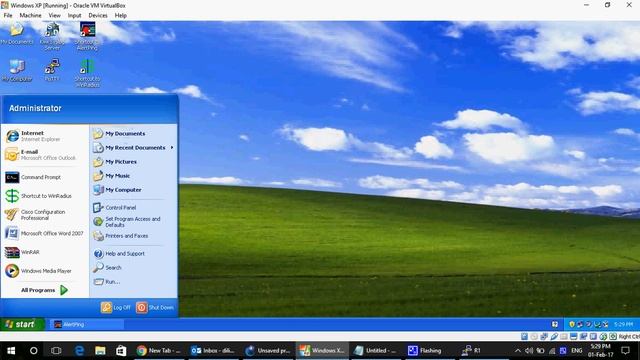
Task: Click the Cortana search circle
Action: [x=33, y=351]
